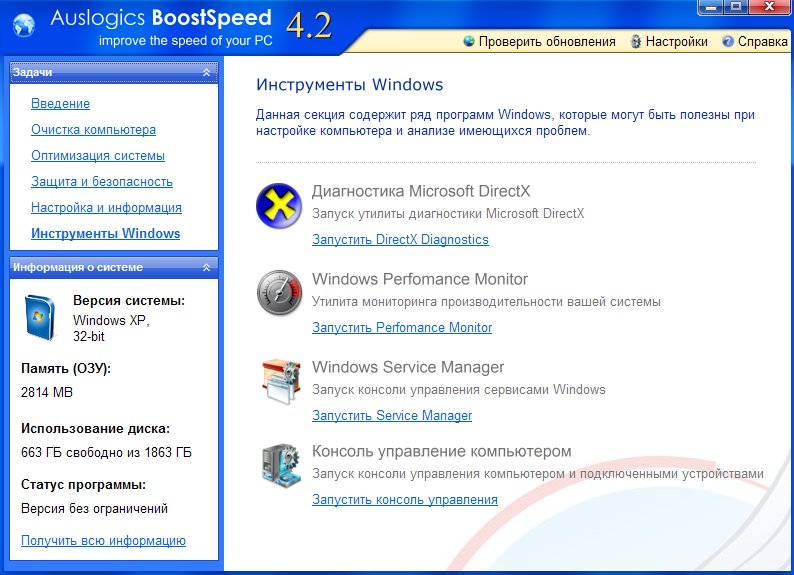Collapse the Информация о системе panel
This screenshot has height=575, width=794.
click(206, 267)
